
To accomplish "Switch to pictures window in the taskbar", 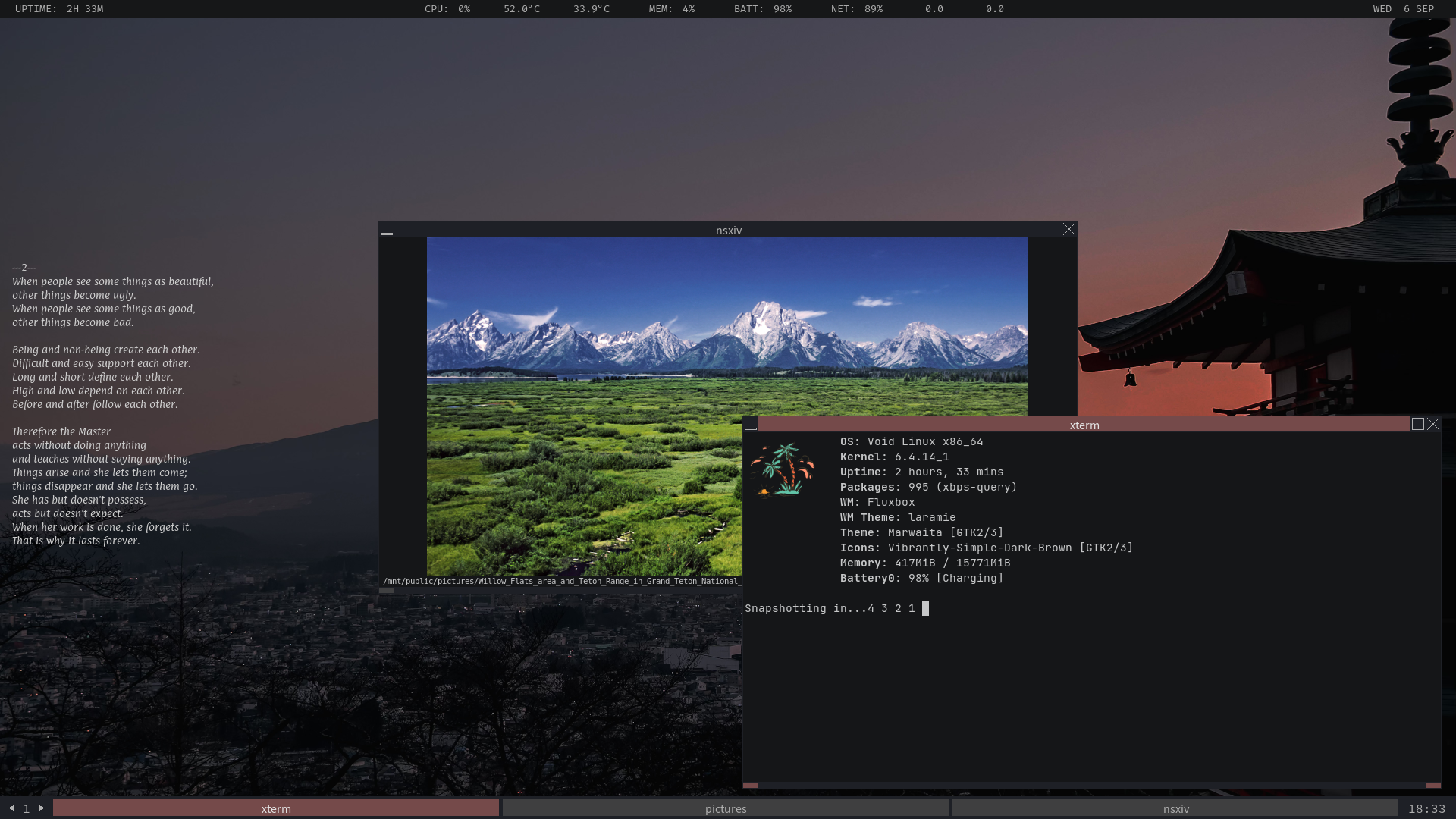I will (x=726, y=809).
